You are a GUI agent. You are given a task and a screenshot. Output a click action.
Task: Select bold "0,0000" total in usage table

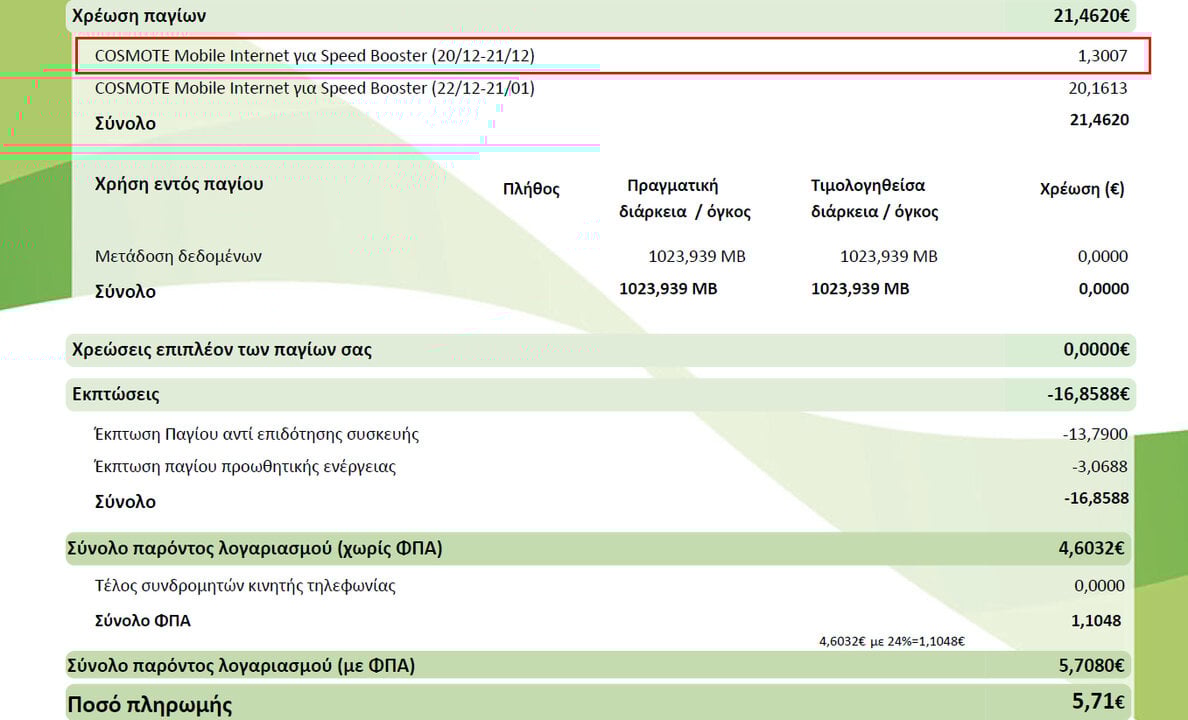(1104, 289)
